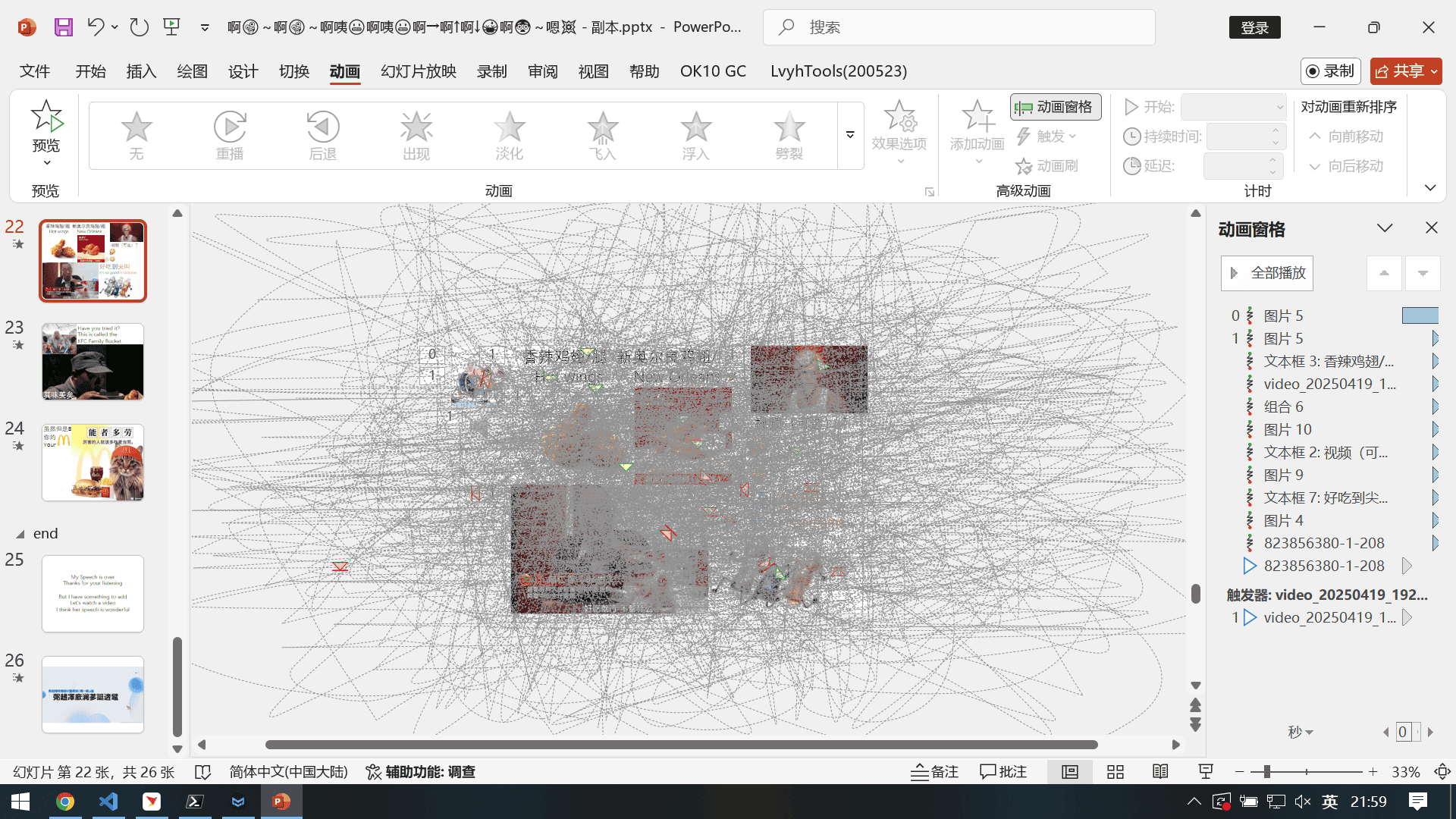The height and width of the screenshot is (819, 1456).
Task: Click the Add Animation star icon
Action: click(x=977, y=118)
